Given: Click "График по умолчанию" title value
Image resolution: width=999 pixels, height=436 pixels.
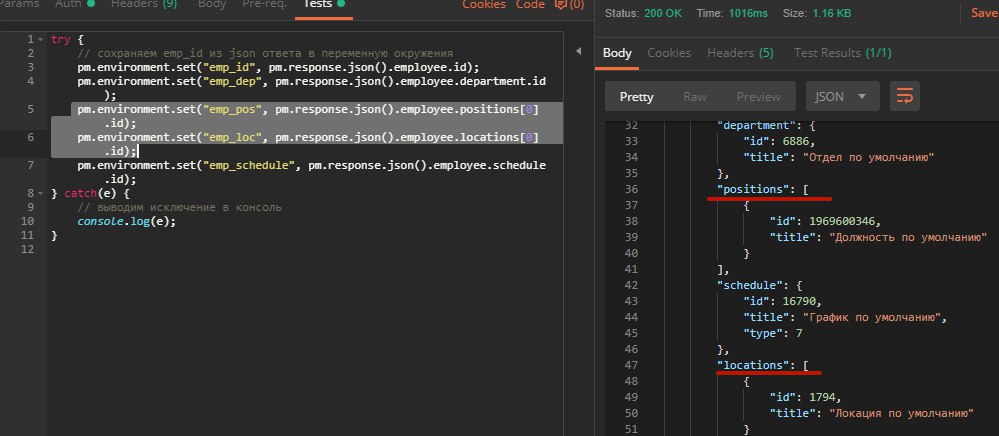Looking at the screenshot, I should click(872, 317).
